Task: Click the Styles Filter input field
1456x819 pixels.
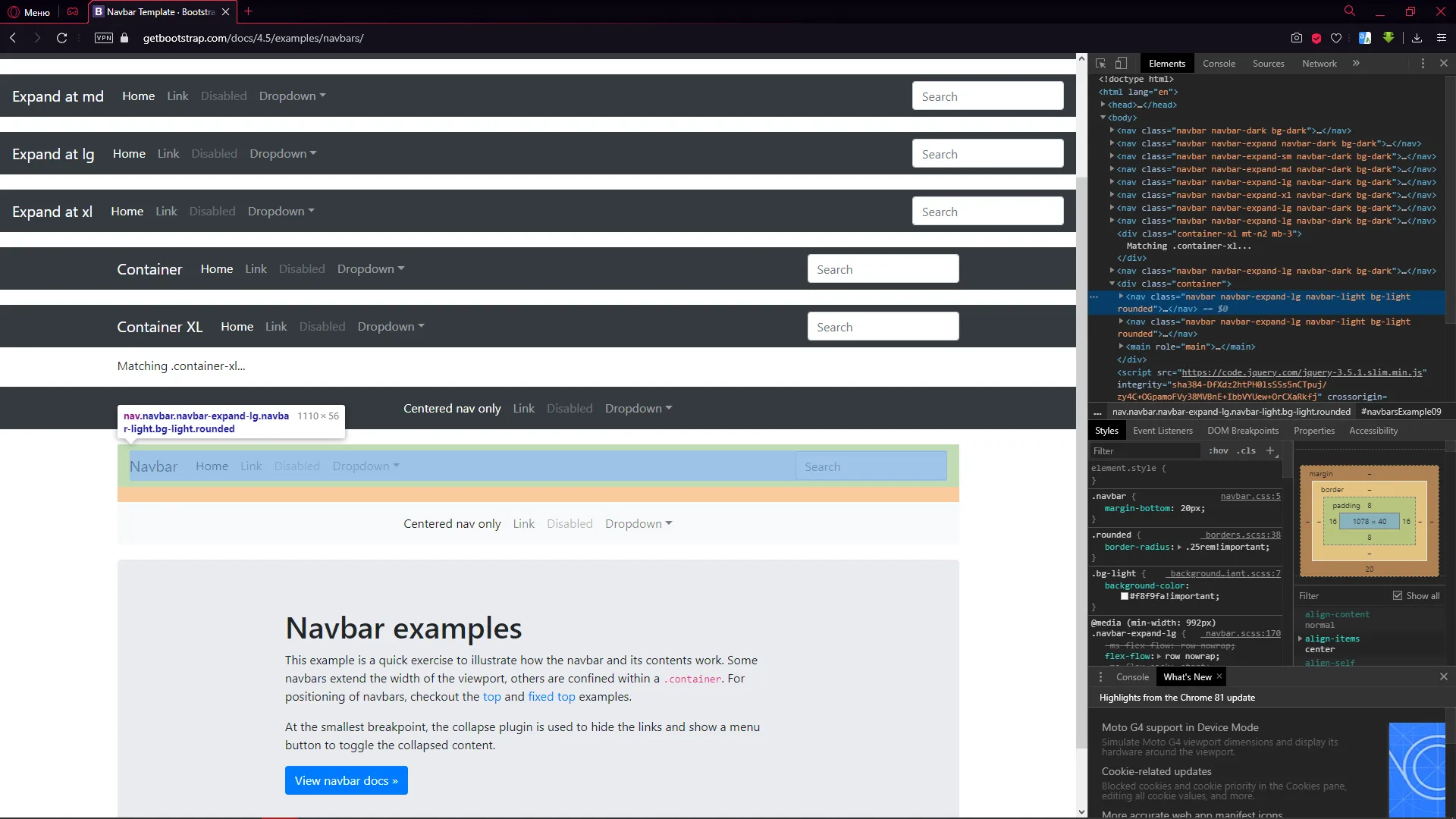Action: (1144, 450)
